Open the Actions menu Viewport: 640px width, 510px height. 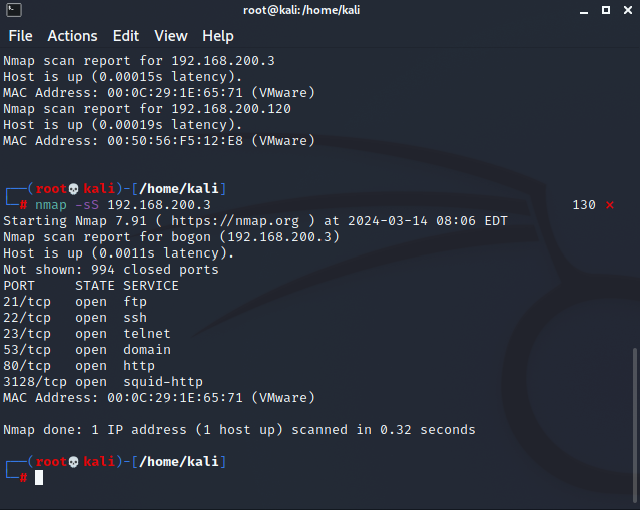(x=72, y=36)
